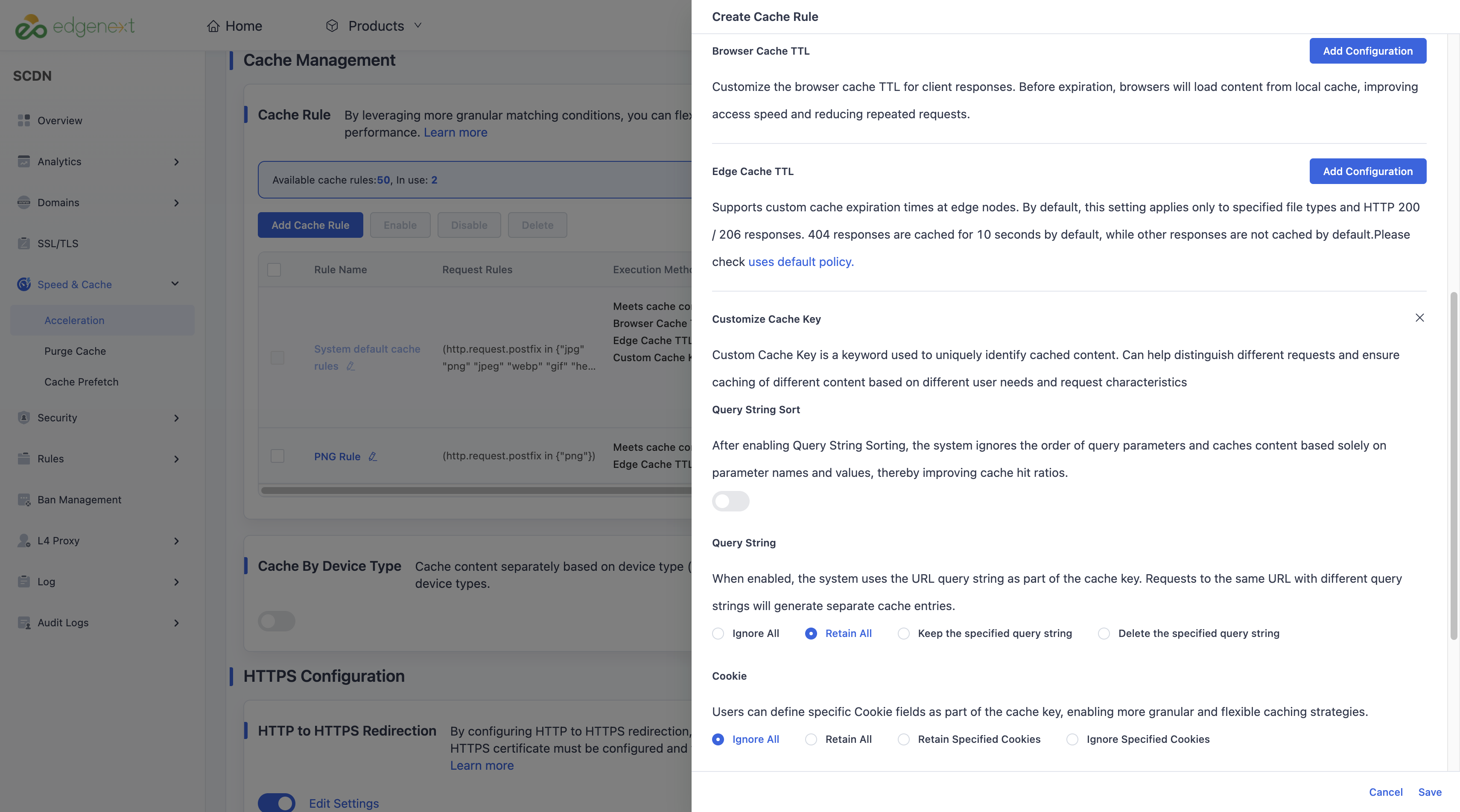
Task: Open Purge Cache submenu item
Action: (x=75, y=351)
